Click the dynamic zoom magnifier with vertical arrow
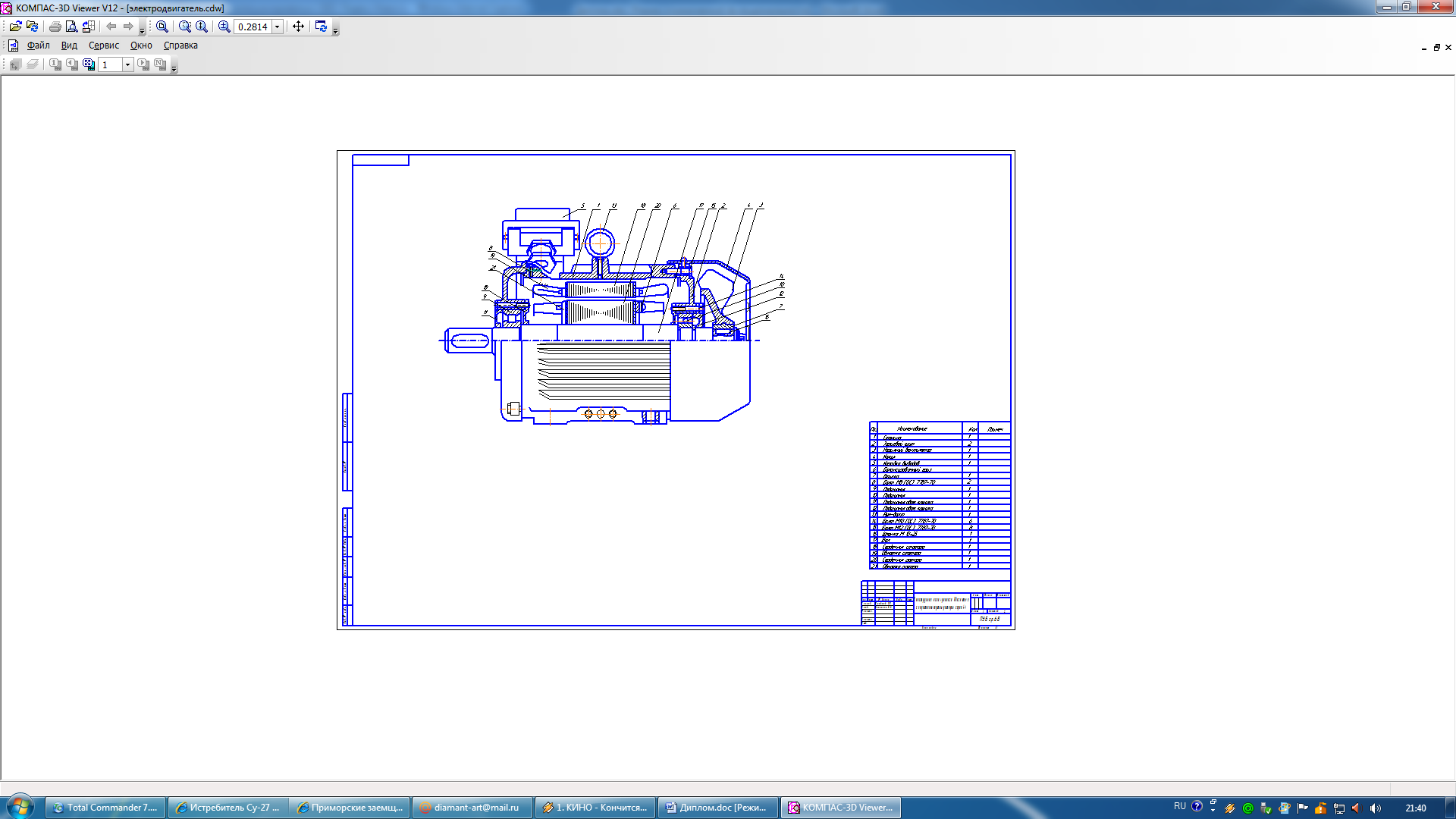 click(201, 27)
